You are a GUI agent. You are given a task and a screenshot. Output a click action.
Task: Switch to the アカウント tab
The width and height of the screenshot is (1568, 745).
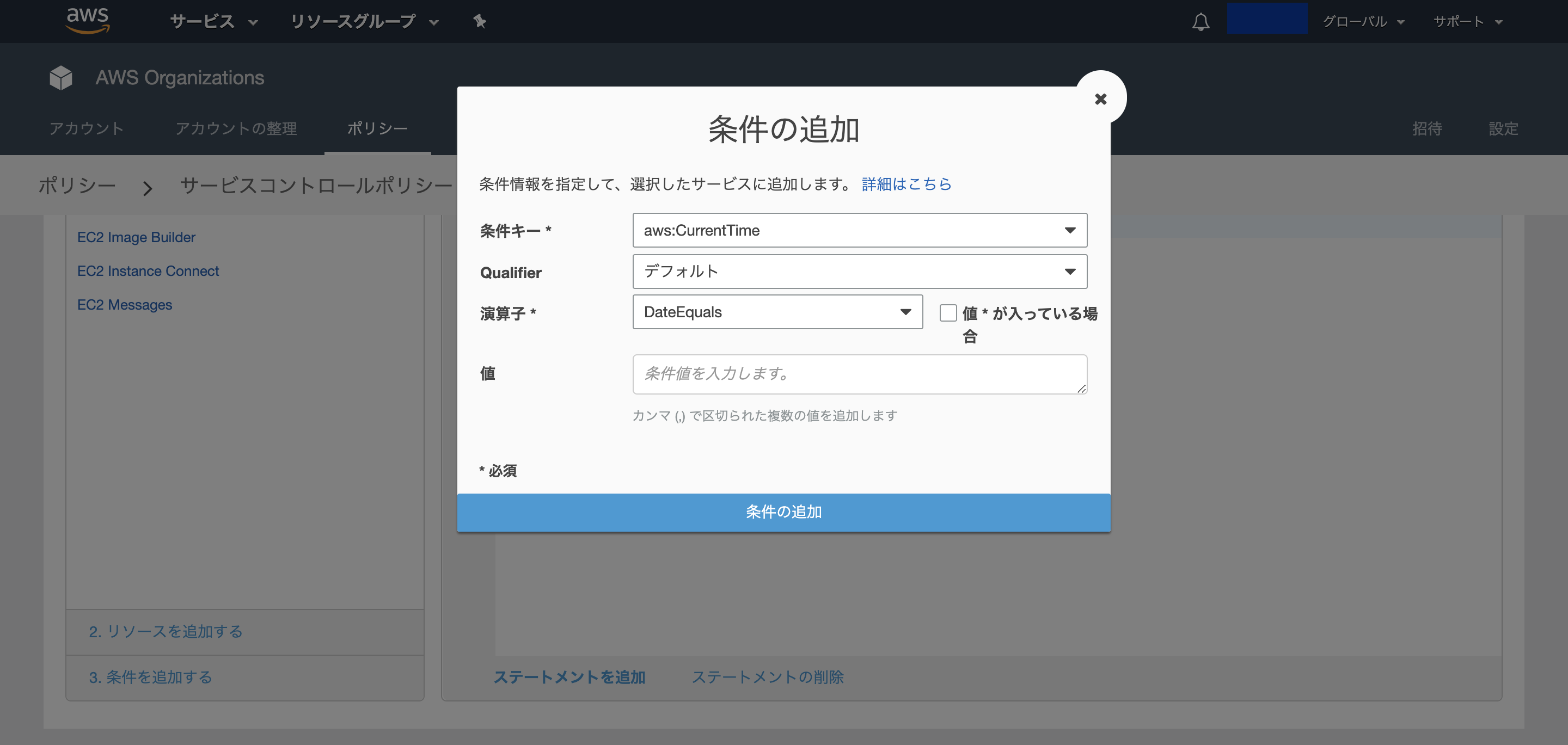coord(87,128)
